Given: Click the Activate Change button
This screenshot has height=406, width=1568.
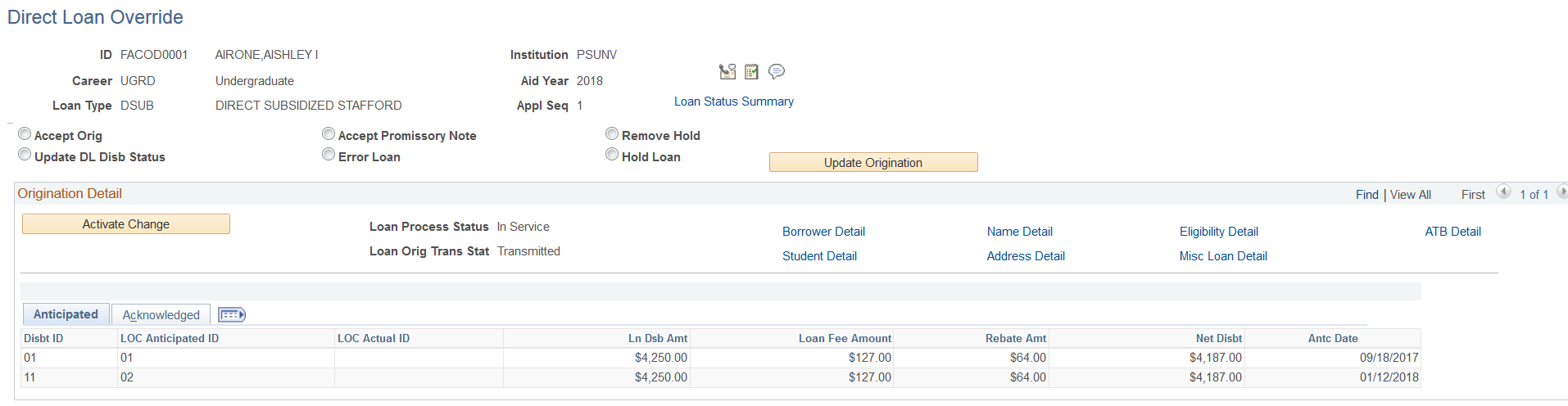Looking at the screenshot, I should click(126, 224).
